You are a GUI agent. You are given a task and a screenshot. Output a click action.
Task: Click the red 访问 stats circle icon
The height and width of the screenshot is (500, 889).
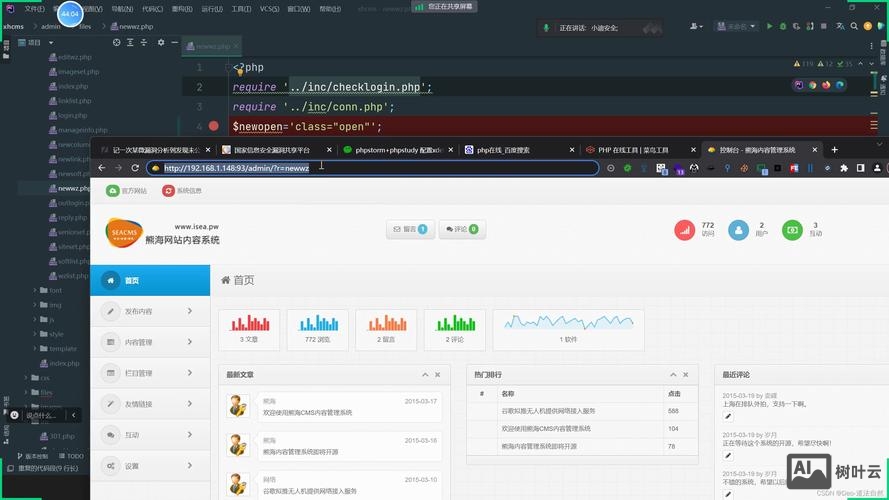point(684,230)
